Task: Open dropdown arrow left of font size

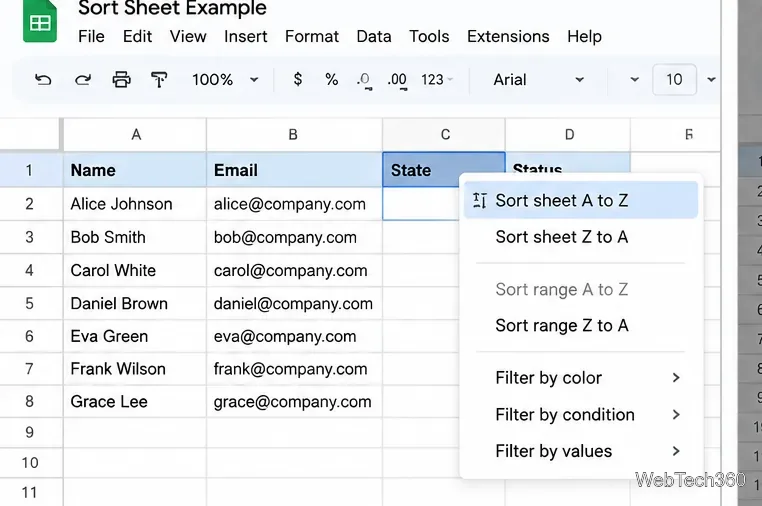Action: [634, 80]
